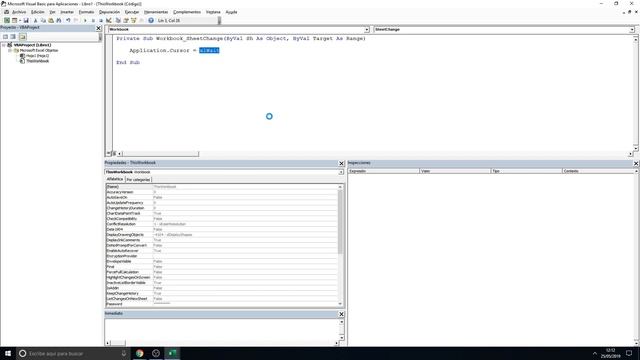Image resolution: width=640 pixels, height=360 pixels.
Task: Open the Herramientas menu
Action: click(156, 12)
